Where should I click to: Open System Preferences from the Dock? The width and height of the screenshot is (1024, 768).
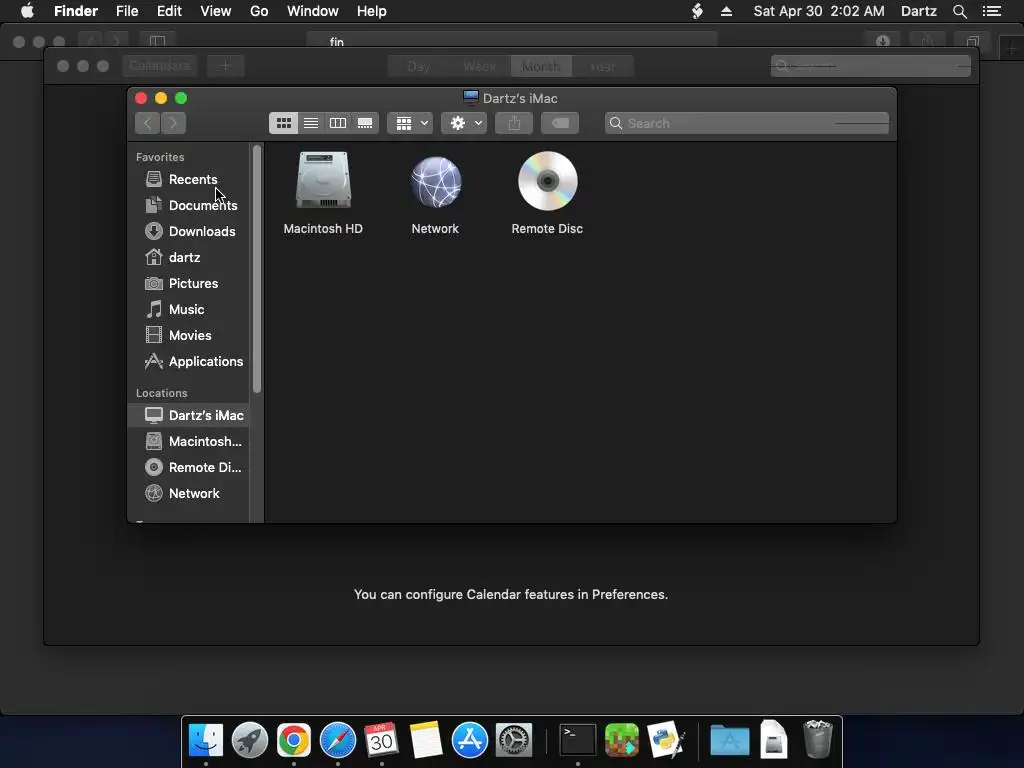(514, 740)
